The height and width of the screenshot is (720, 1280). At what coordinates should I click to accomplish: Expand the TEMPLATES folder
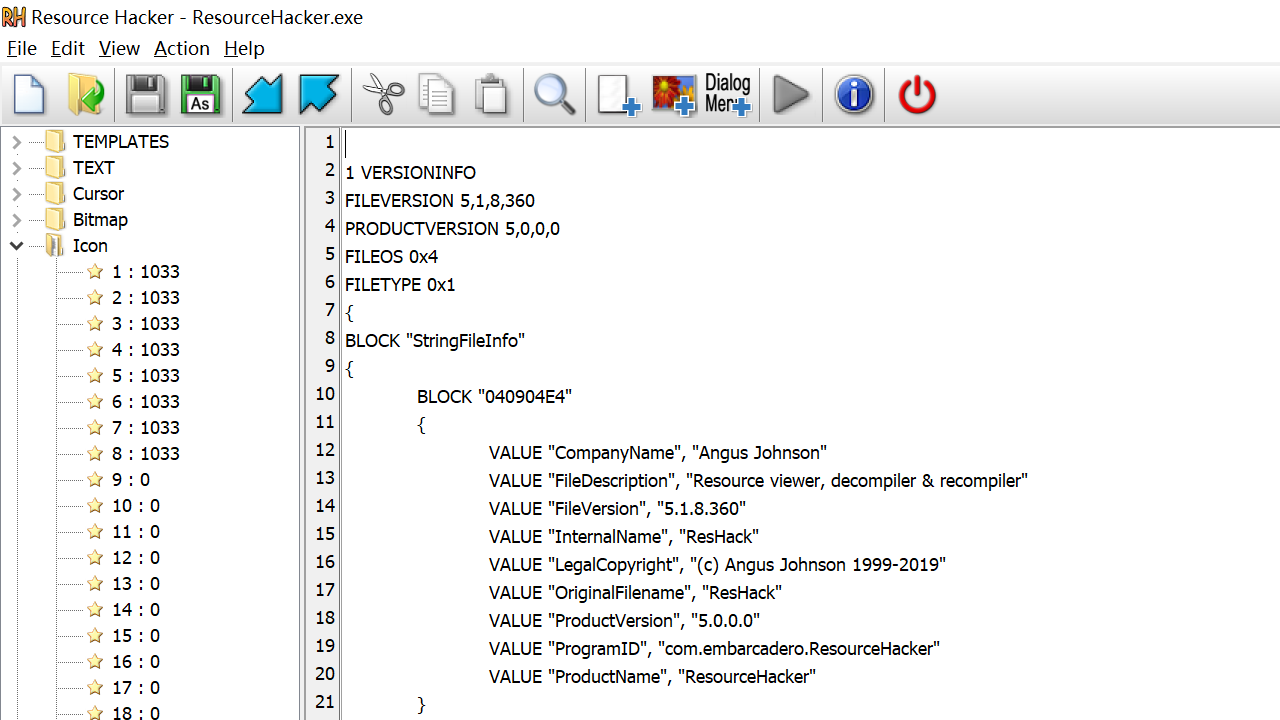[x=16, y=142]
